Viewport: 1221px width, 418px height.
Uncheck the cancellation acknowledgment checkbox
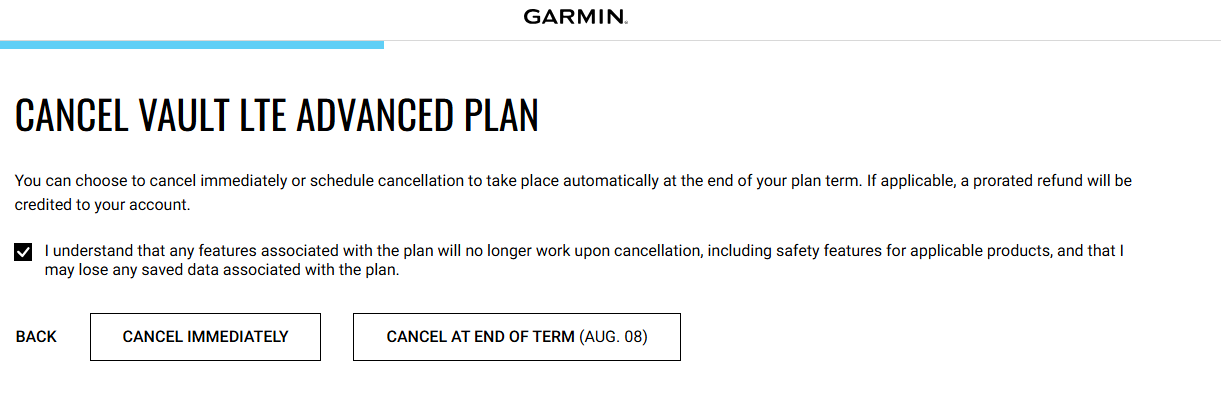[23, 251]
